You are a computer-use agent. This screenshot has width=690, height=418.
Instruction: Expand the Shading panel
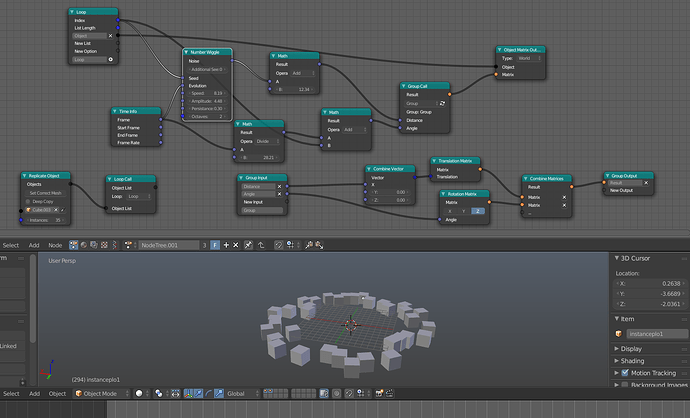(x=617, y=361)
